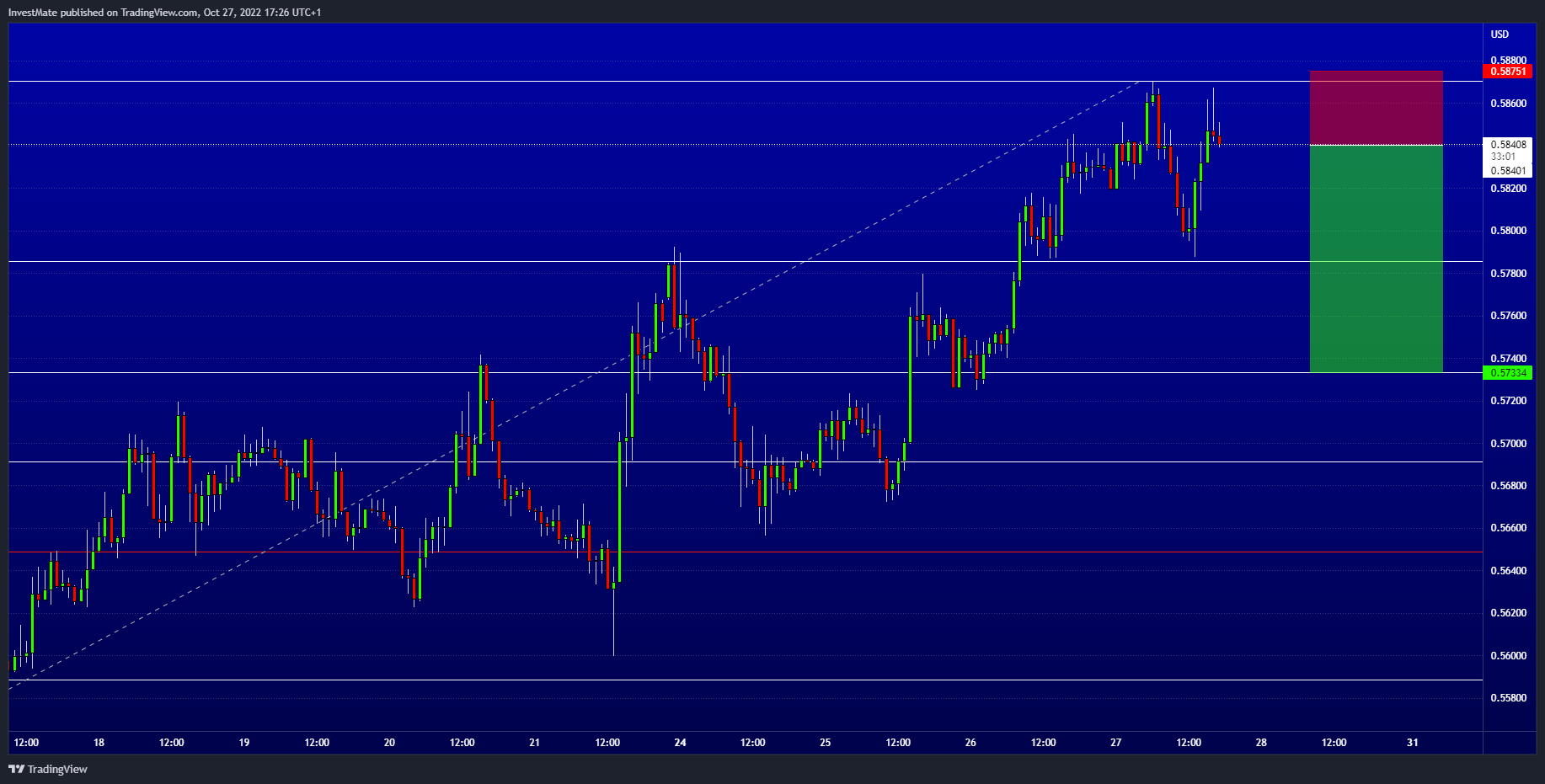Click the 0.57600 price axis label
The height and width of the screenshot is (784, 1545).
(1508, 316)
